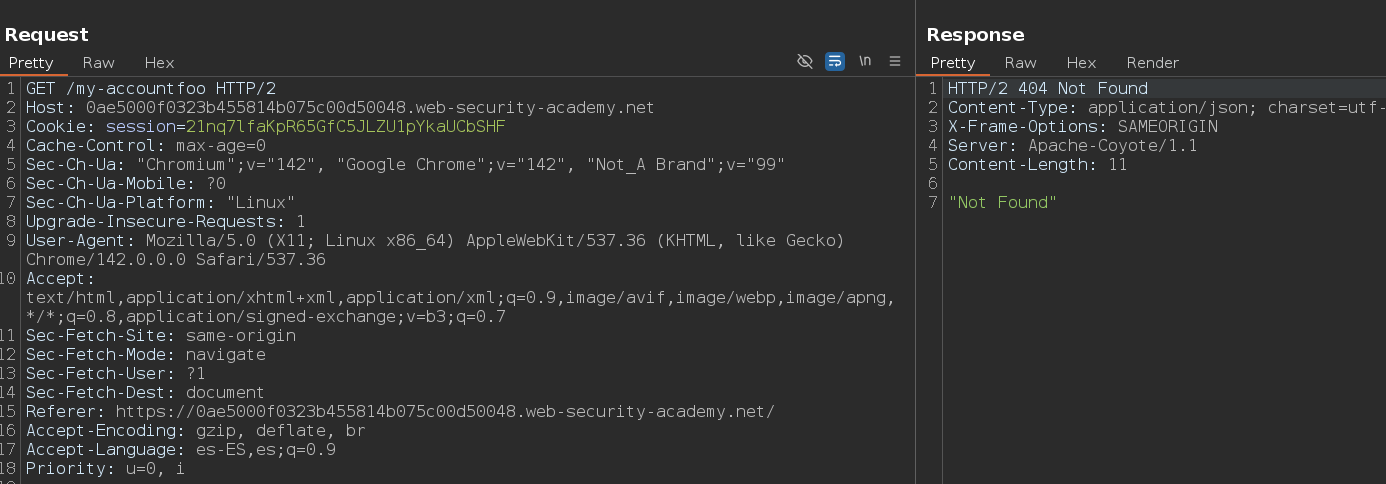1386x484 pixels.
Task: Toggle hiding of non-essential request headers
Action: click(804, 61)
